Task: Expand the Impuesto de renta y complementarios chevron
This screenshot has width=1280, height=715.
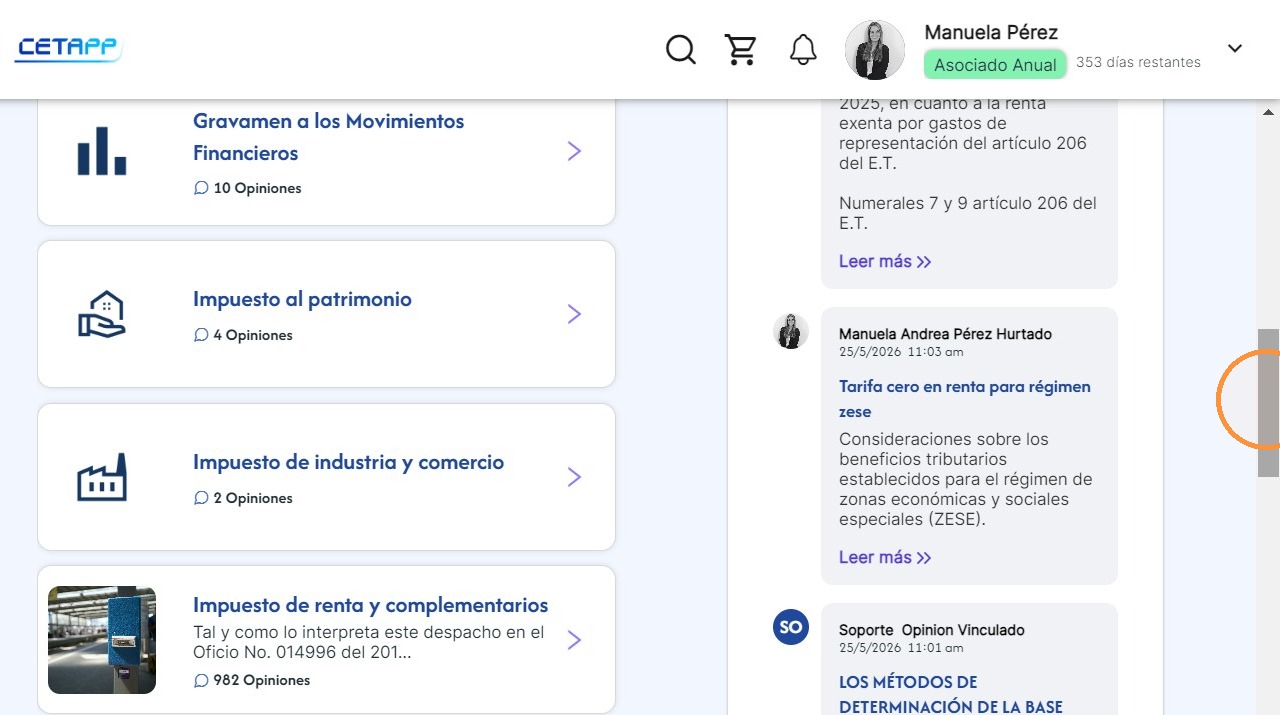Action: [574, 640]
